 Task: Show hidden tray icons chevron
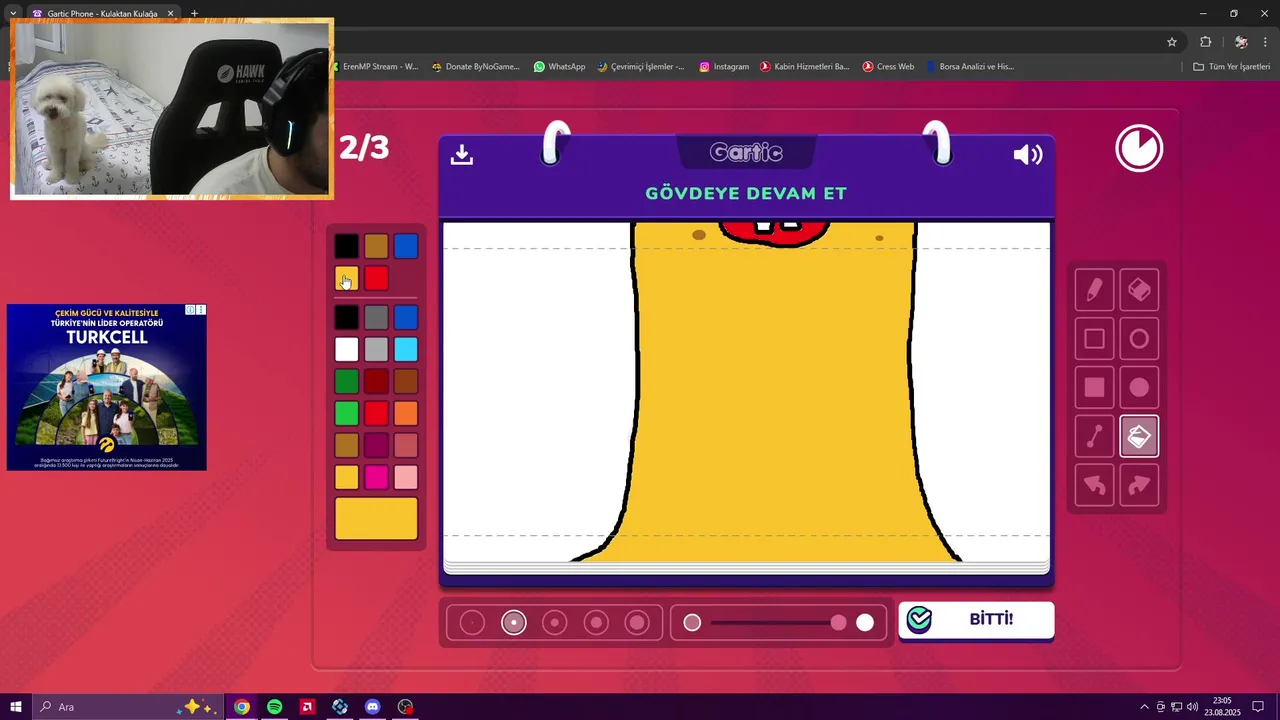(x=1145, y=707)
